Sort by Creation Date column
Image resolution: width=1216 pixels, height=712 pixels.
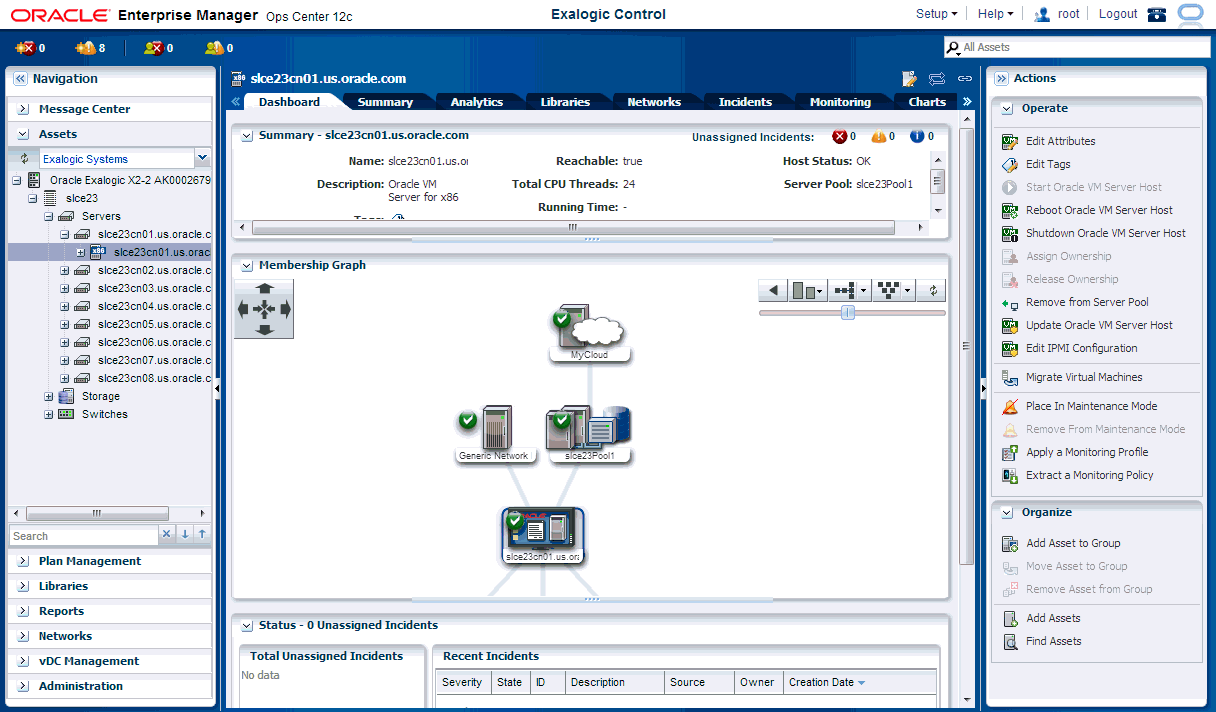pyautogui.click(x=826, y=682)
